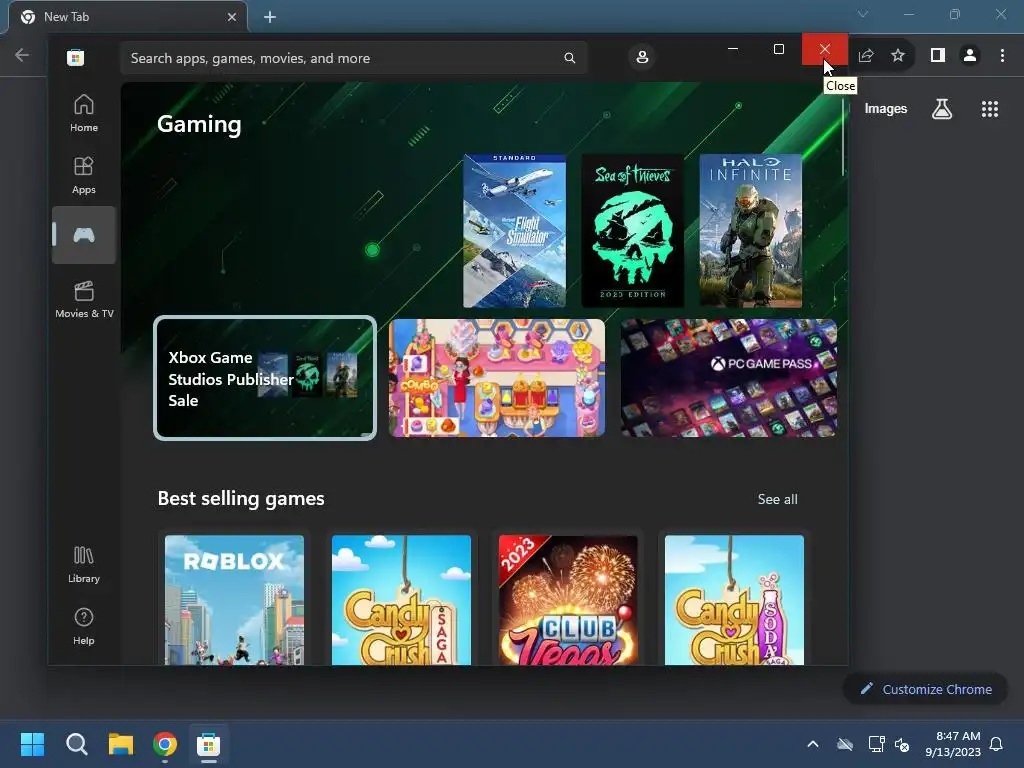
Task: Select the Gaming controller icon in sidebar
Action: click(84, 235)
